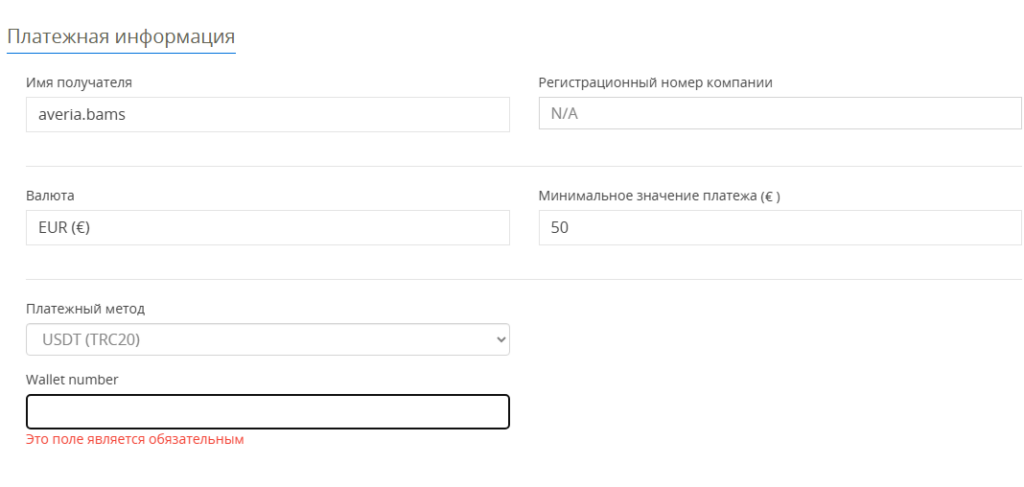
Task: Click the divider line below the currency row
Action: [x=524, y=279]
